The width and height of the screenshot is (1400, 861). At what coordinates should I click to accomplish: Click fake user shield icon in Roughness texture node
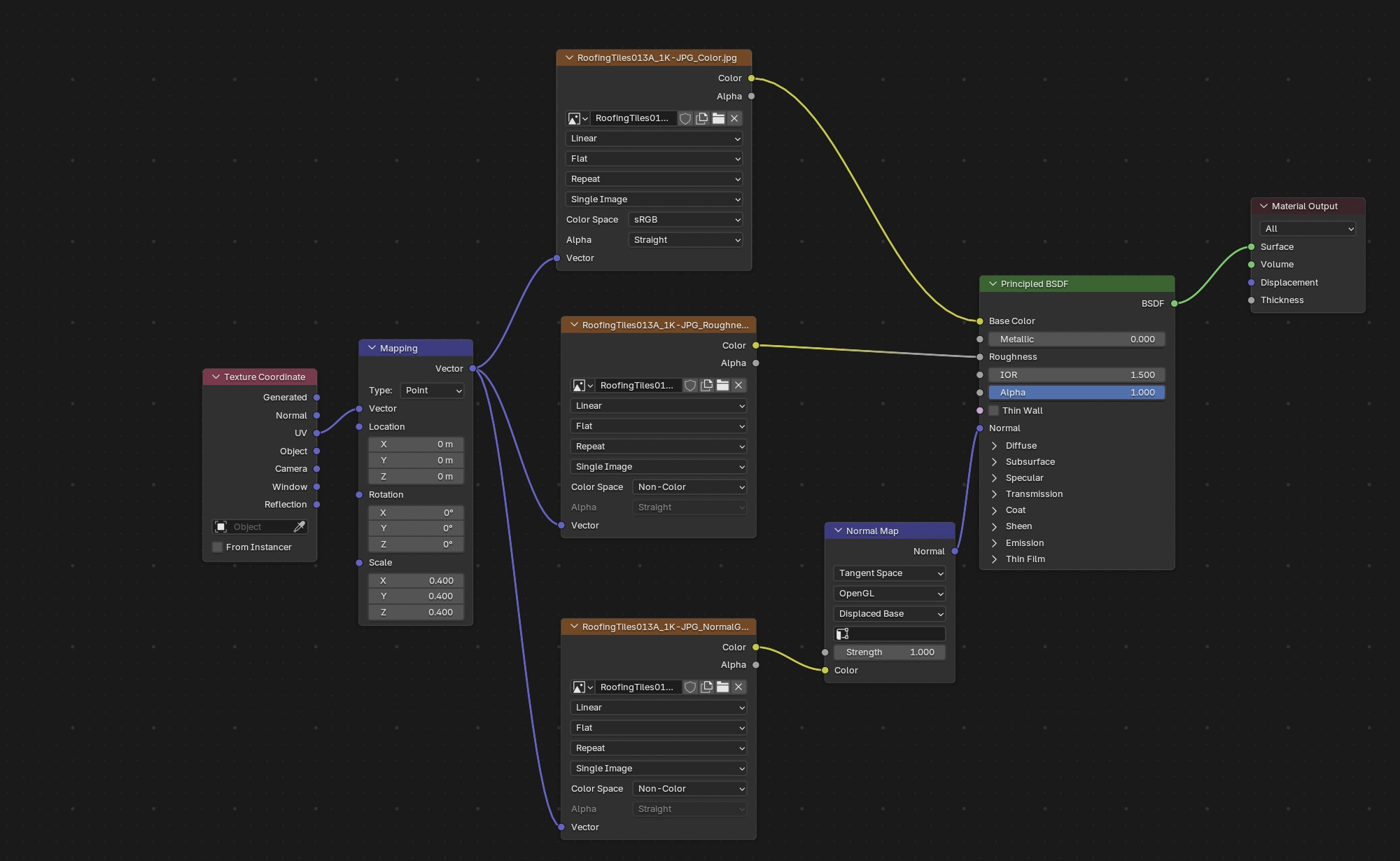[690, 386]
